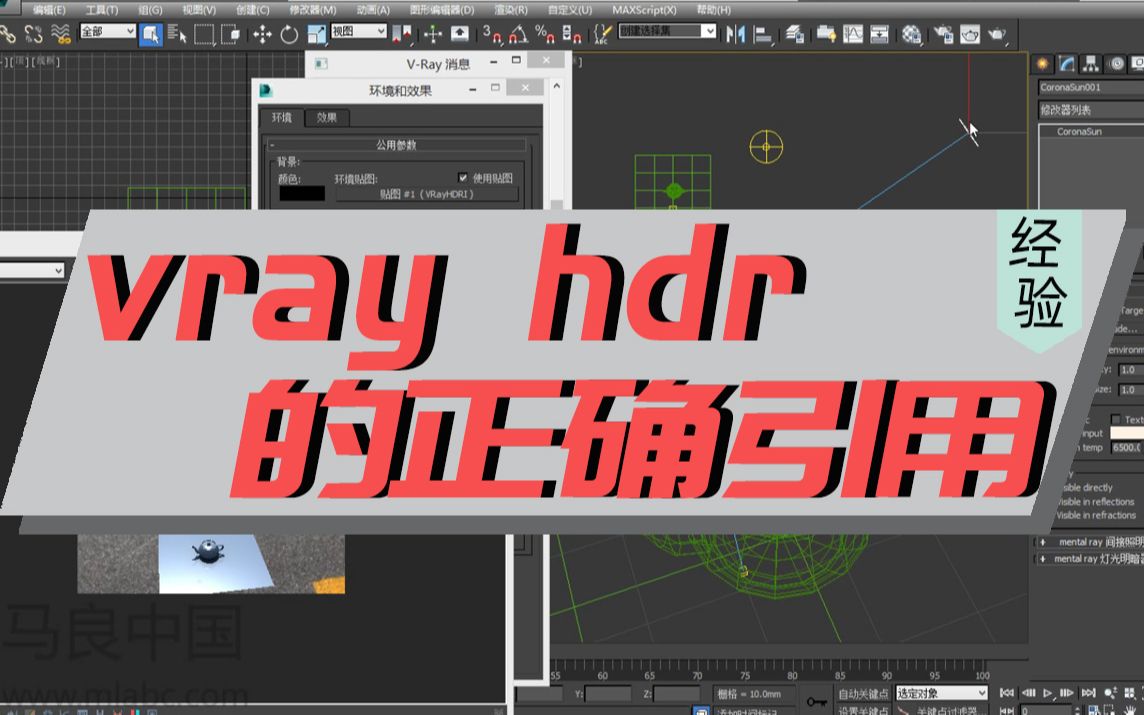1144x715 pixels.
Task: Click the 贴图 #1 (VRayHDRI) environment map button
Action: click(427, 193)
